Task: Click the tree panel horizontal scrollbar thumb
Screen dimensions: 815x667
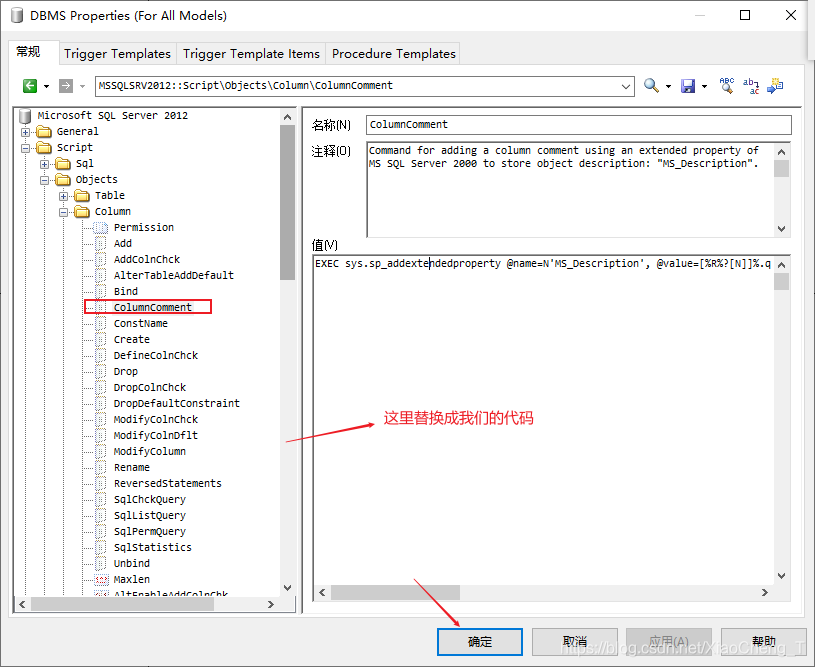Action: tap(122, 605)
